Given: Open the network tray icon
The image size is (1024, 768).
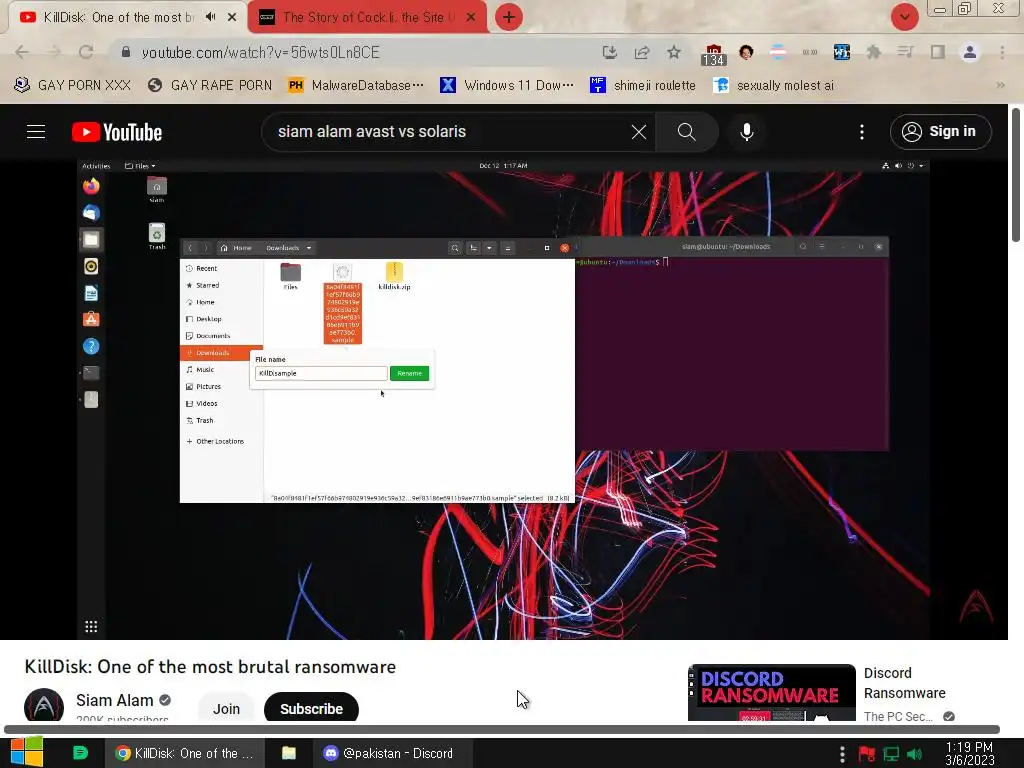Looking at the screenshot, I should (x=891, y=754).
